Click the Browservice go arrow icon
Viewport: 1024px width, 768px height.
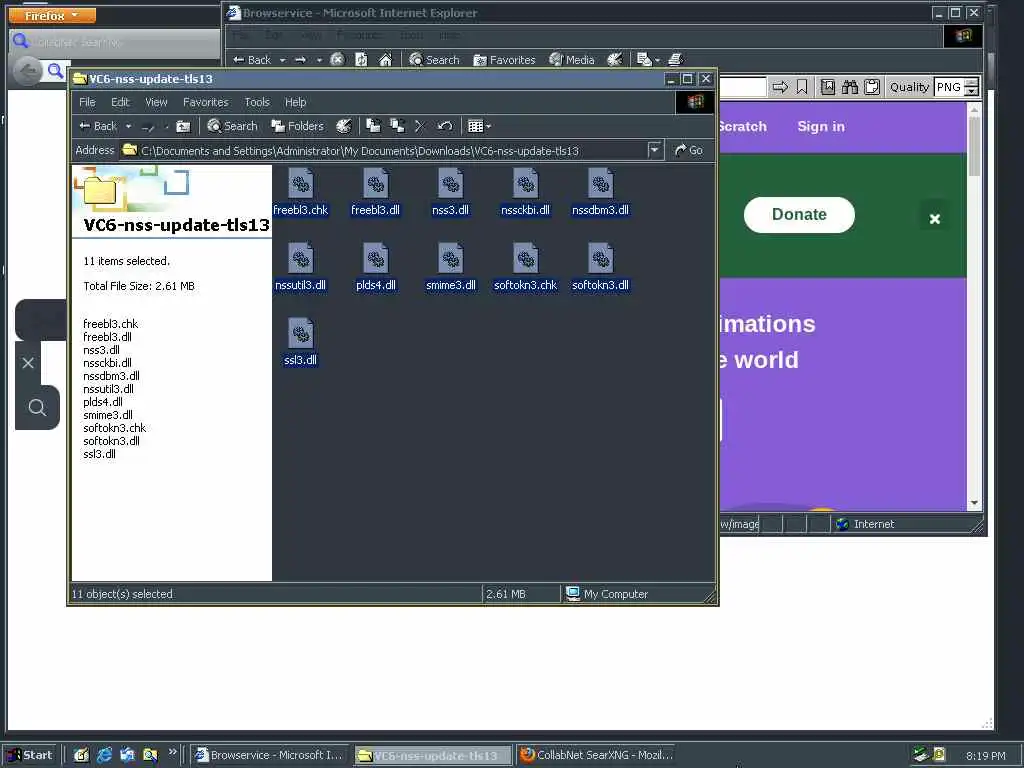point(780,87)
